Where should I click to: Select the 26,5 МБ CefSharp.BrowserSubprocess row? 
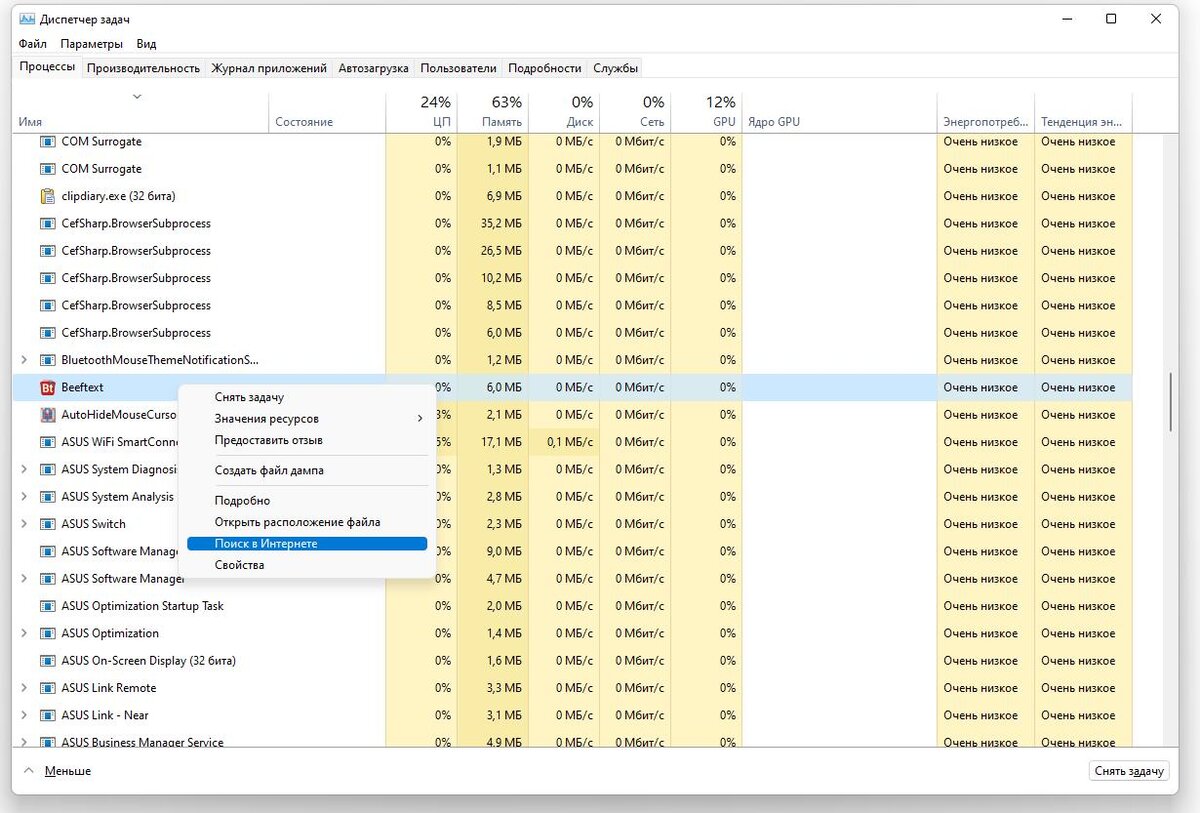point(572,251)
